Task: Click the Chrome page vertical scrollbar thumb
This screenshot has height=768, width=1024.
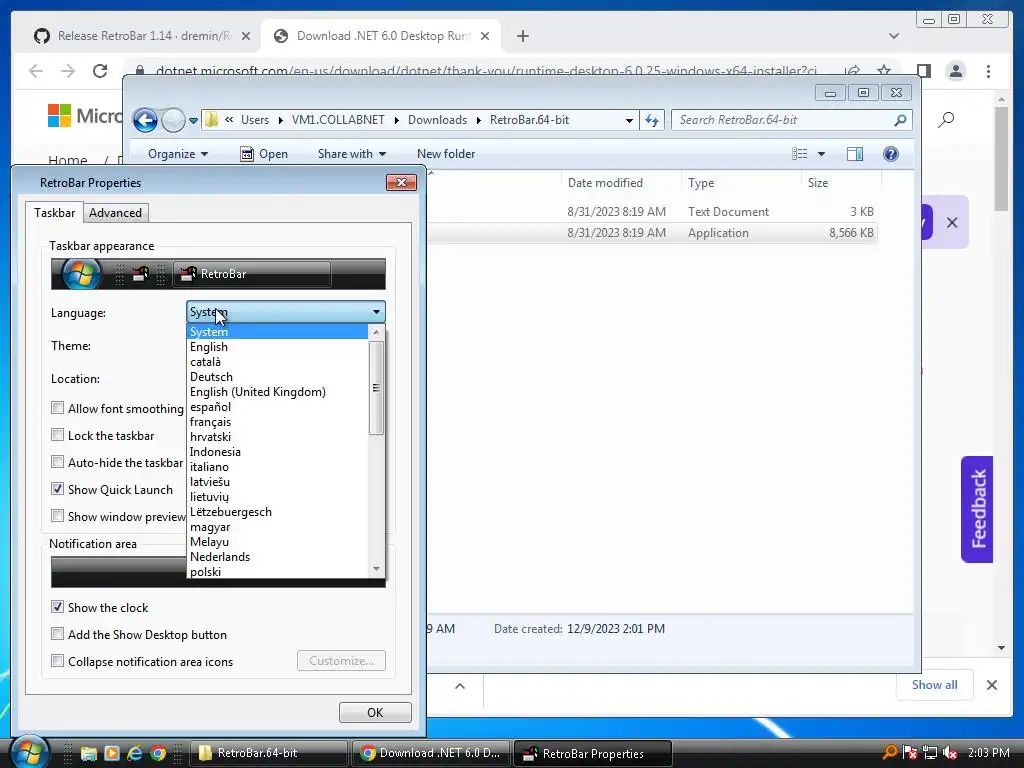Action: tap(1001, 159)
